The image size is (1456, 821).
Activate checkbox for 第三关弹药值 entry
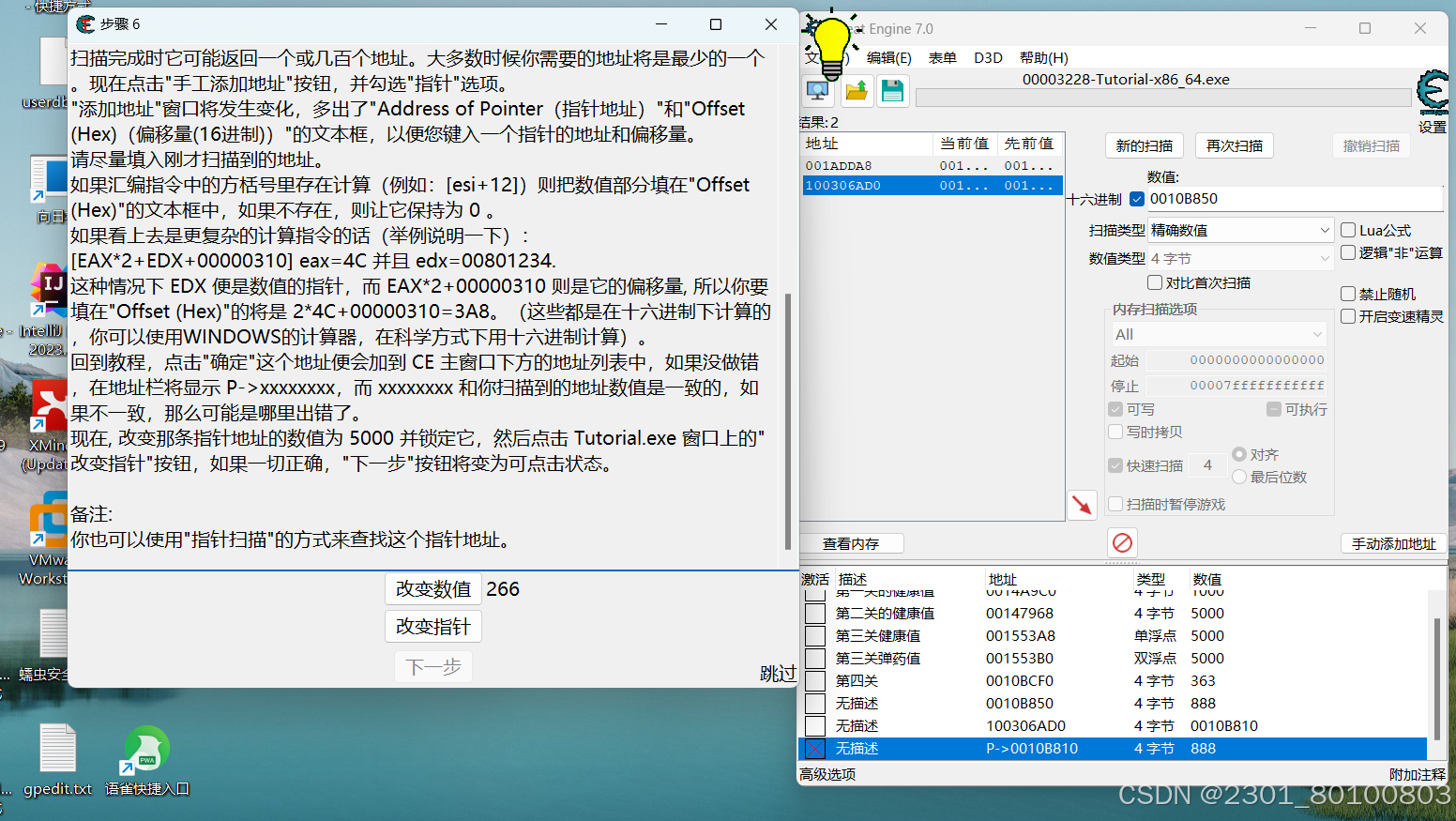pos(815,659)
